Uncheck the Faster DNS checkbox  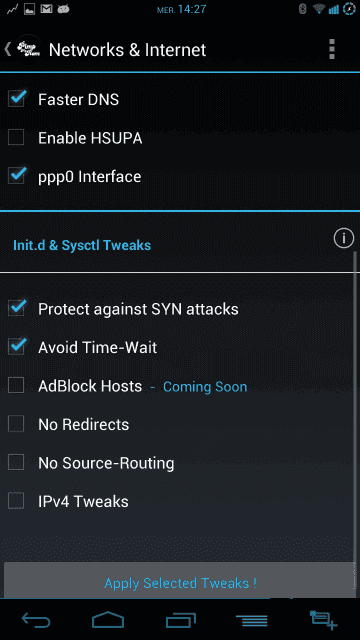16,99
